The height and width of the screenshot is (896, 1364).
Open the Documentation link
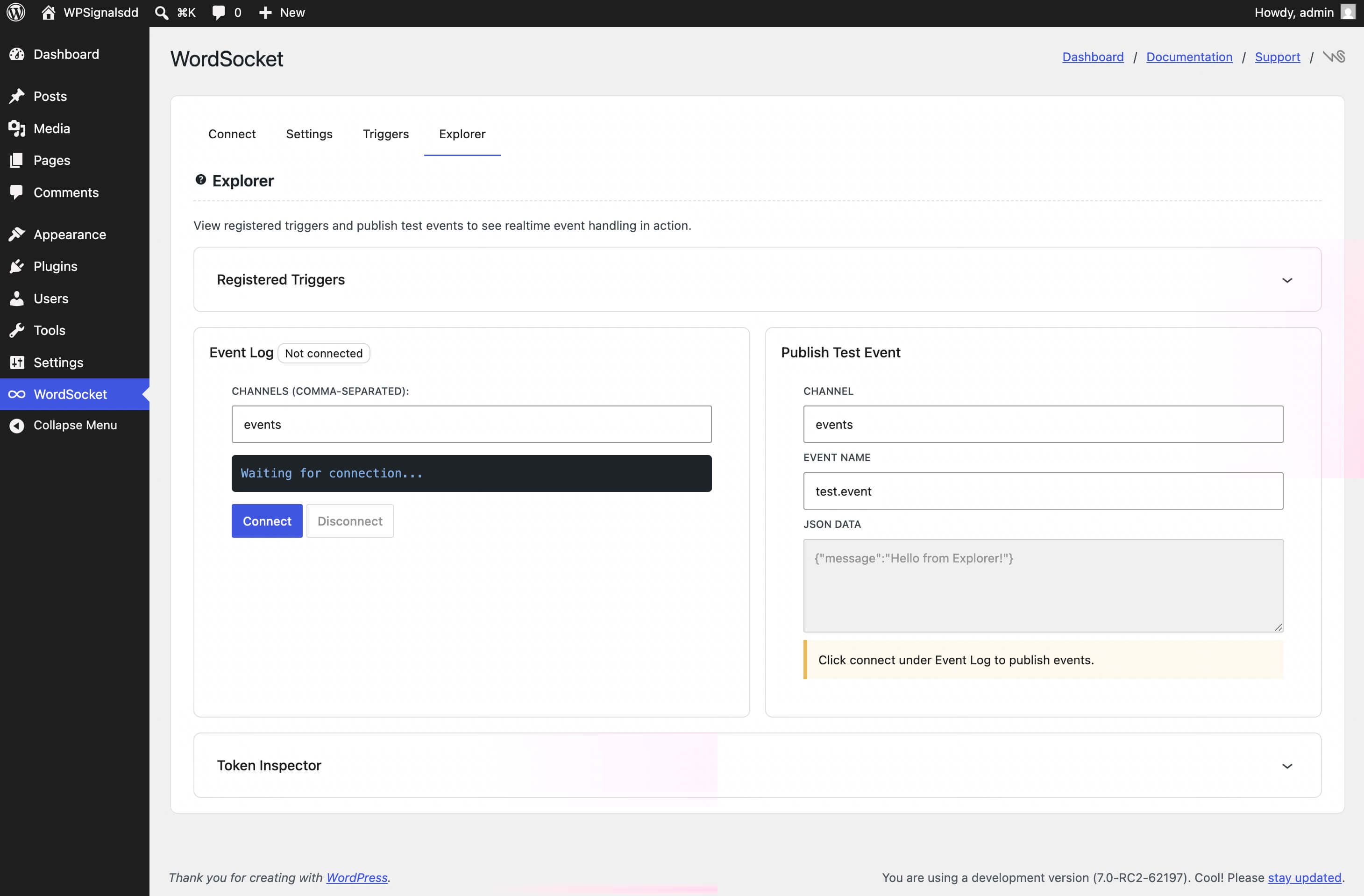(x=1189, y=57)
